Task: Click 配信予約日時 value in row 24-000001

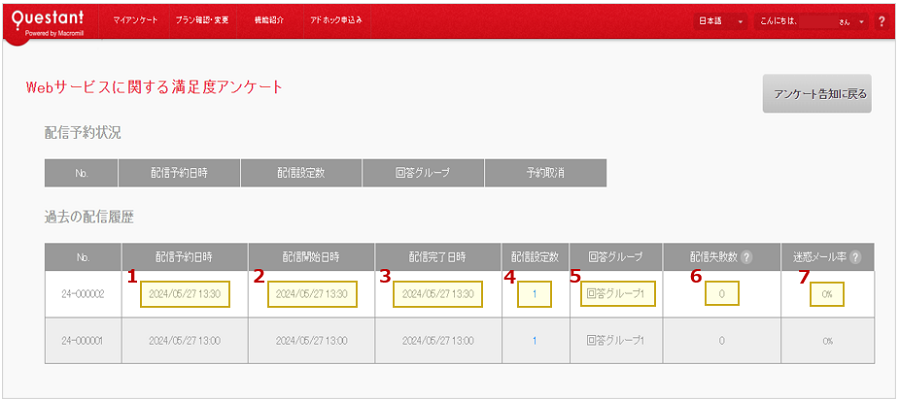Action: [x=184, y=341]
